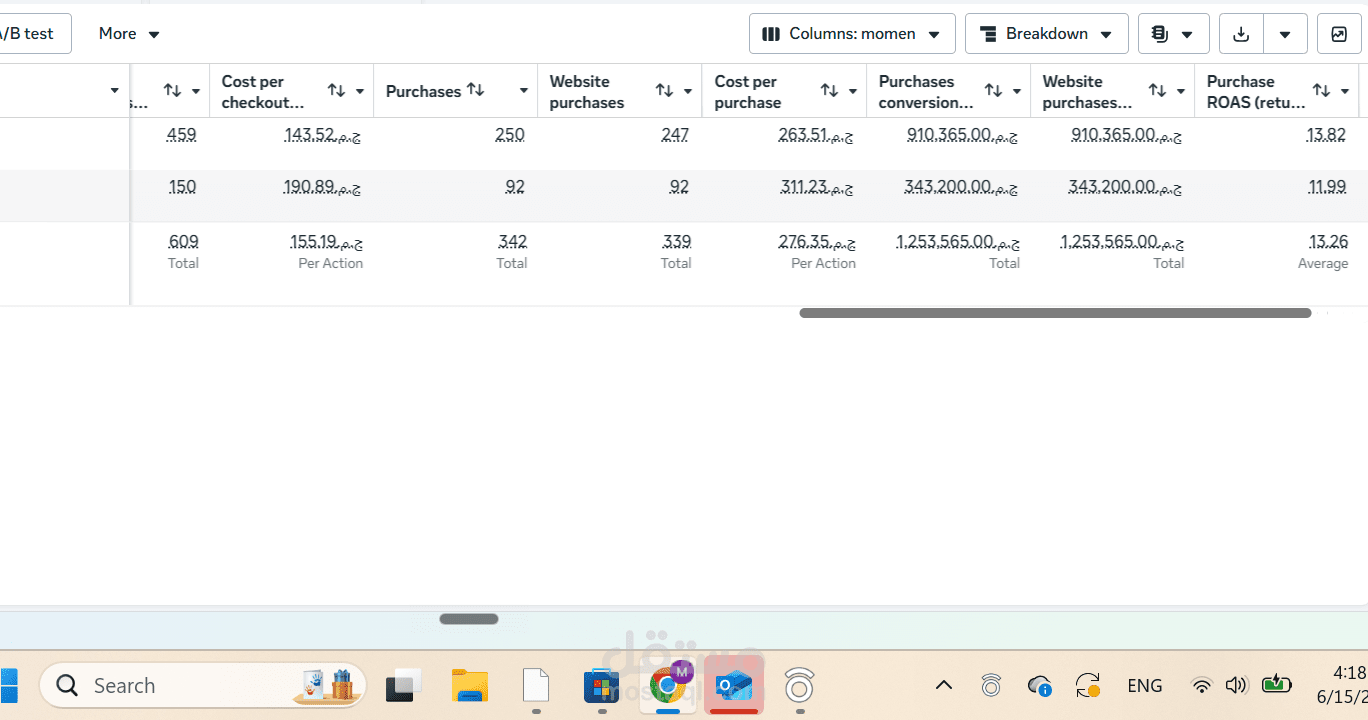The width and height of the screenshot is (1368, 720).
Task: Open the leftmost column options caret
Action: 115,92
